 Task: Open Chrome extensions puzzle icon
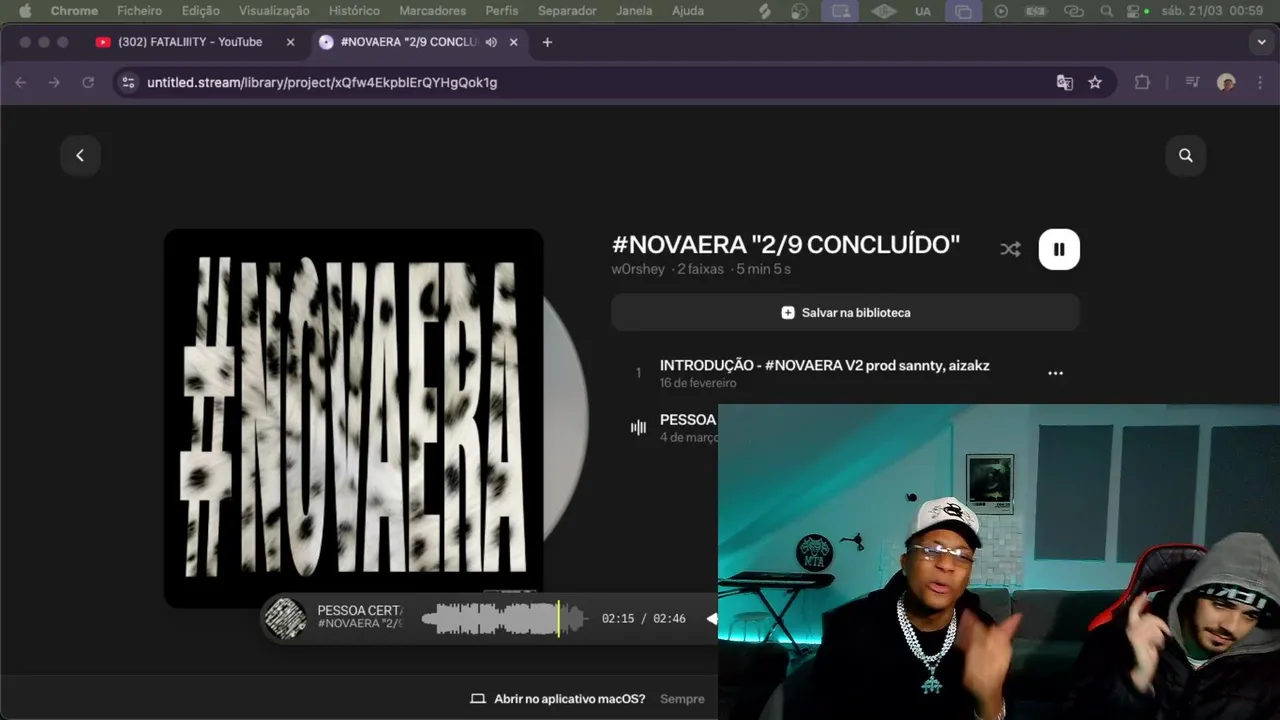coord(1142,82)
